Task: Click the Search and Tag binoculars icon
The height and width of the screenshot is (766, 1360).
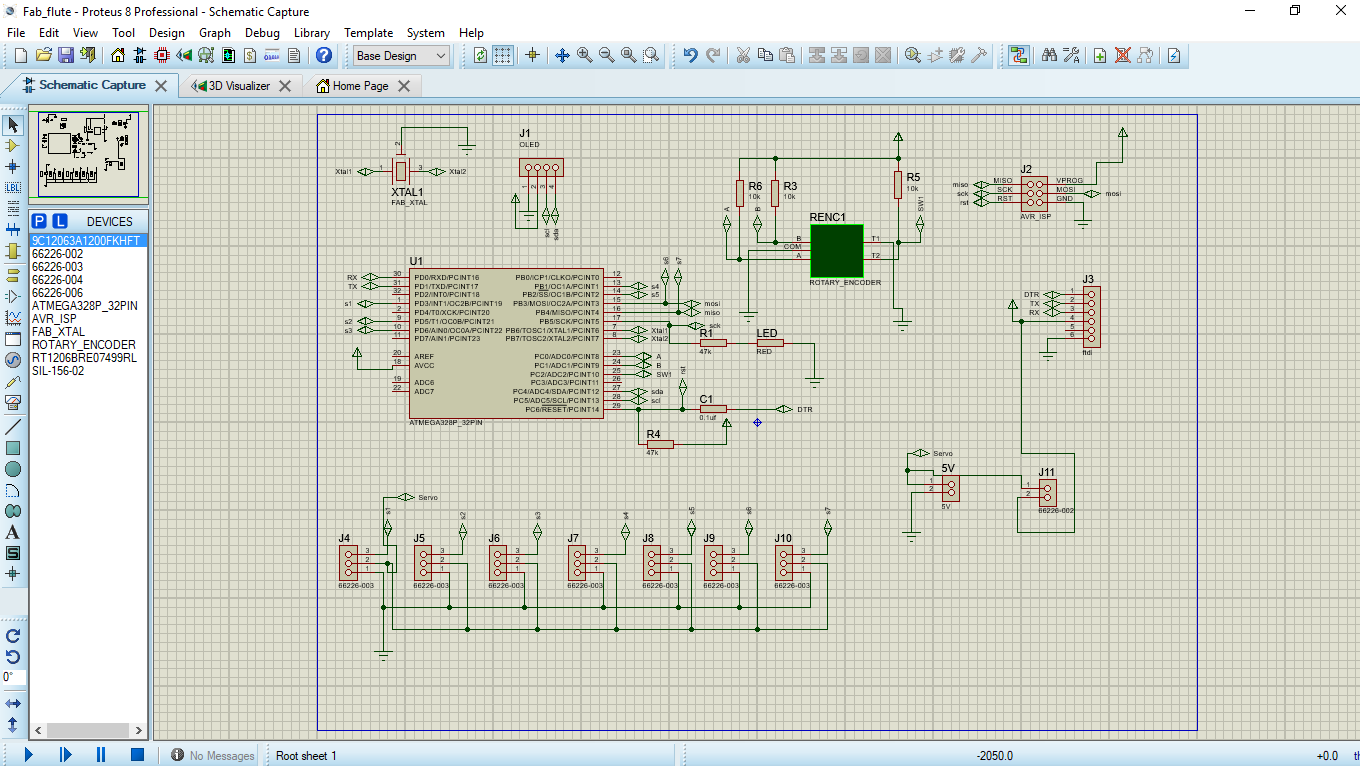Action: pos(1049,56)
